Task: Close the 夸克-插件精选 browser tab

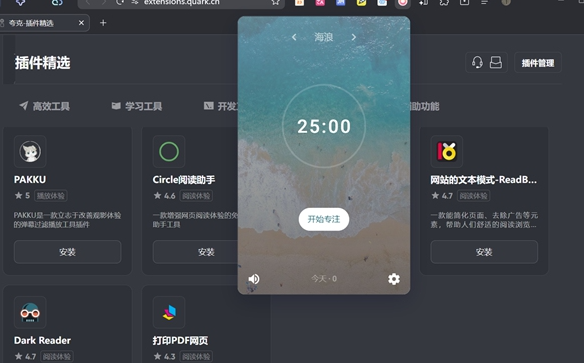Action: tap(81, 23)
